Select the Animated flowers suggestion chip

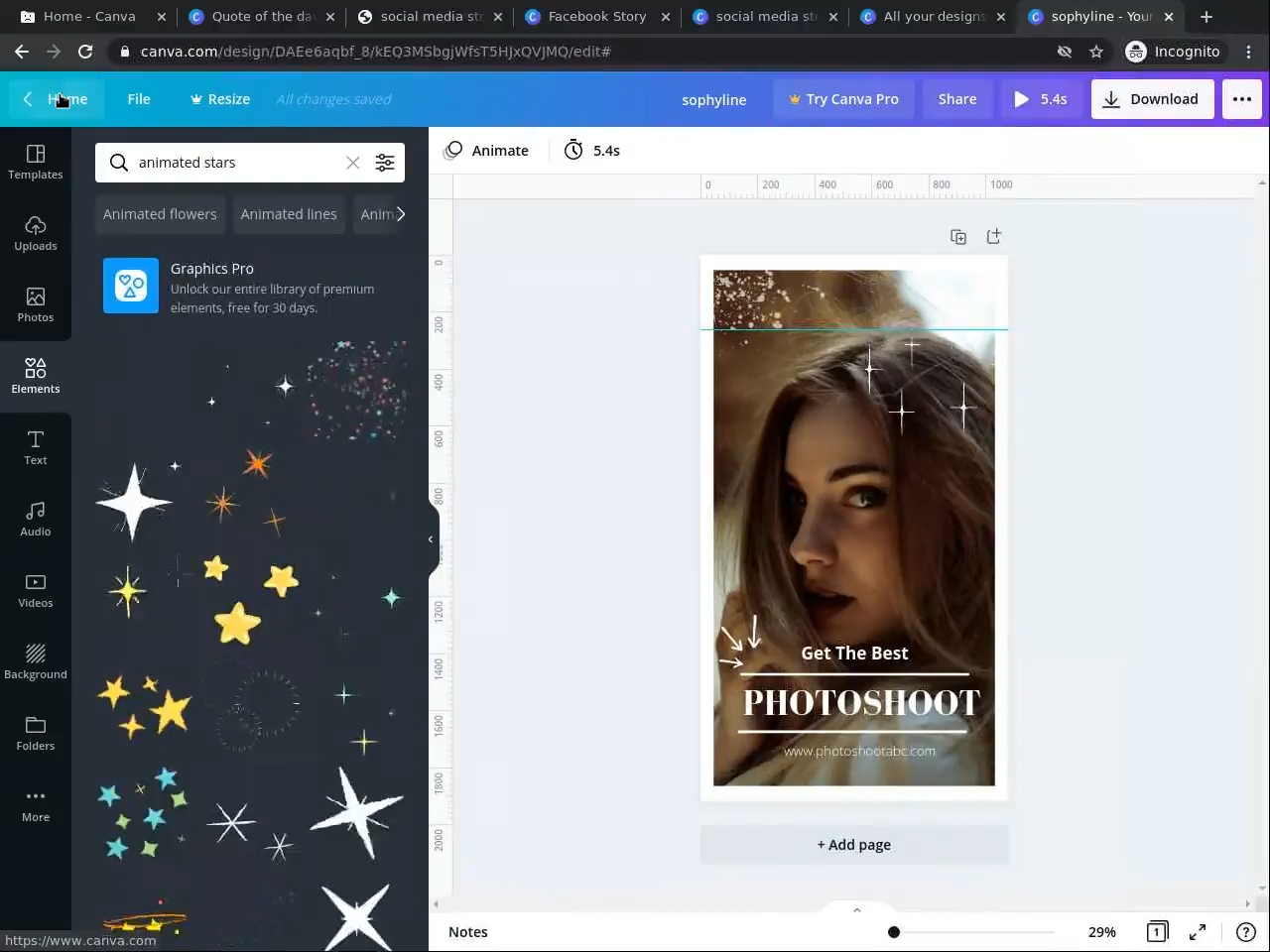tap(160, 214)
